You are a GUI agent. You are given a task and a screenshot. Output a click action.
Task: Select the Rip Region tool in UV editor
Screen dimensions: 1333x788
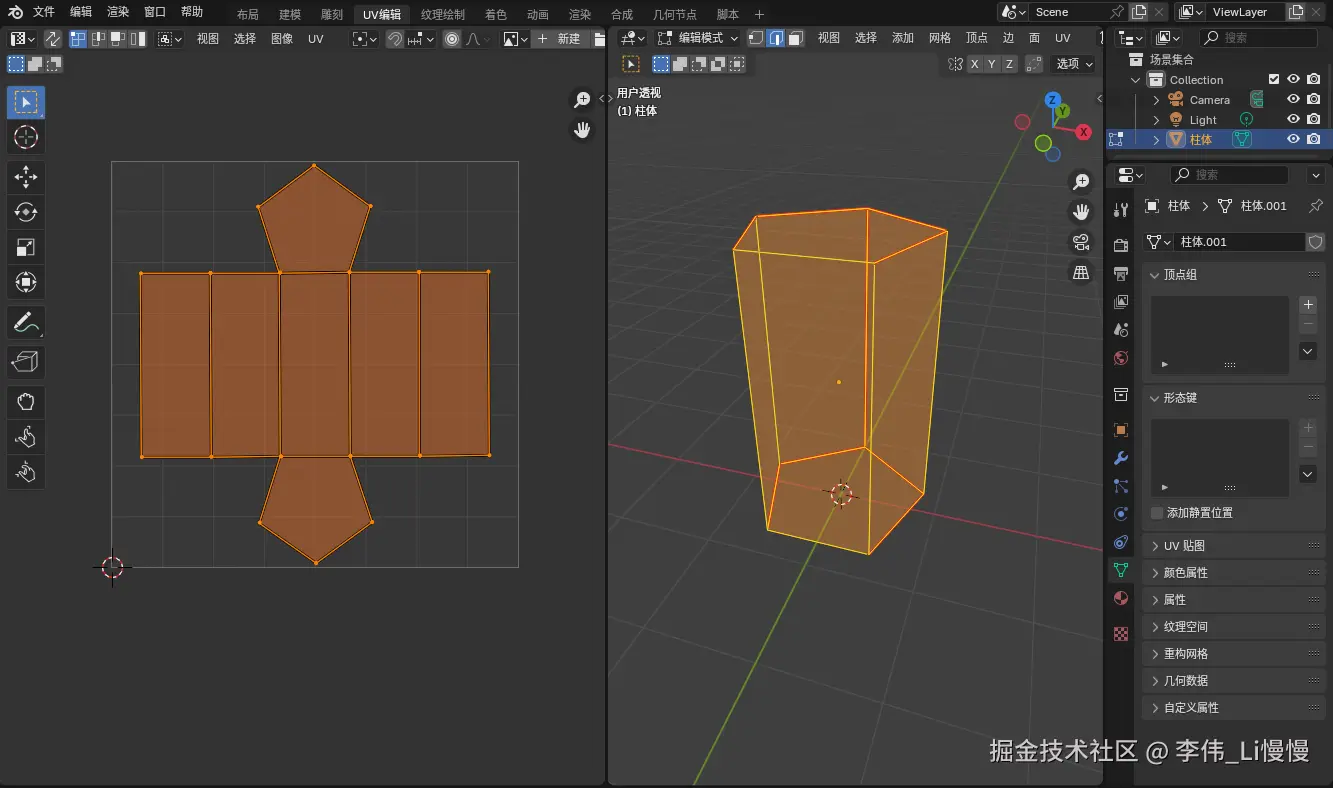click(x=26, y=363)
